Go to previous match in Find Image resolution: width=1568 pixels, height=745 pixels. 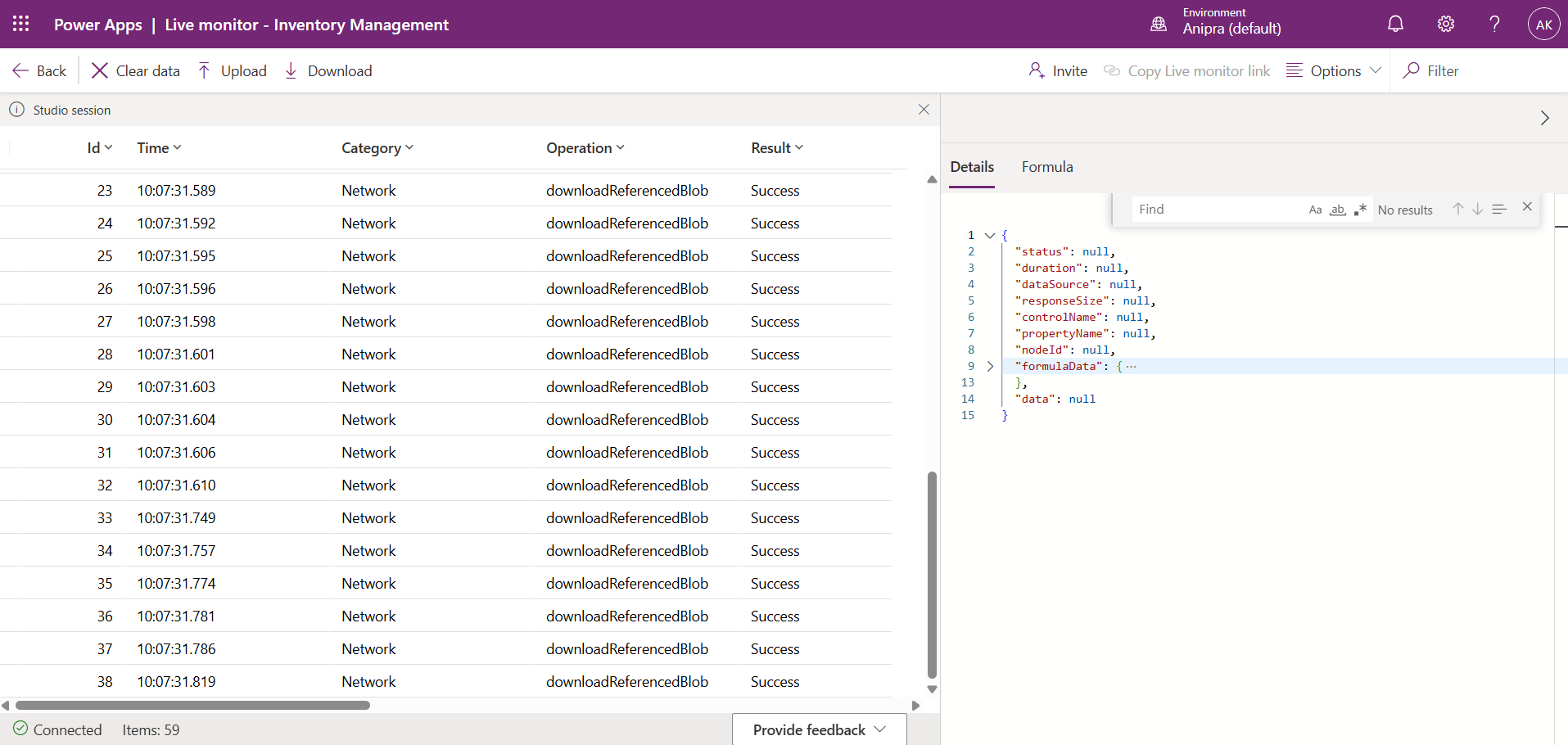pyautogui.click(x=1457, y=209)
